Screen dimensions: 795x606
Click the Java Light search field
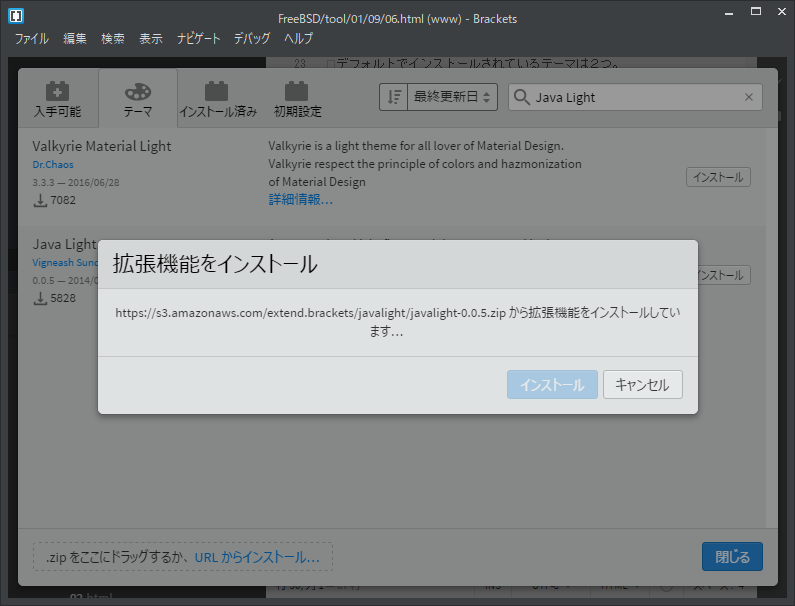tap(635, 97)
